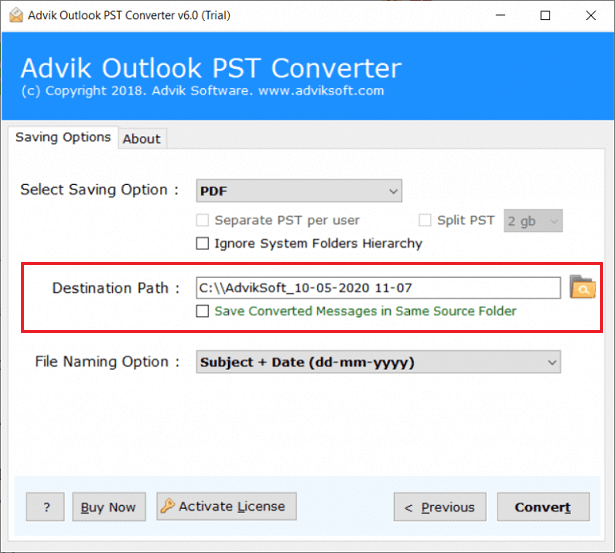Minimize the Advik converter window
The image size is (615, 553).
(500, 15)
